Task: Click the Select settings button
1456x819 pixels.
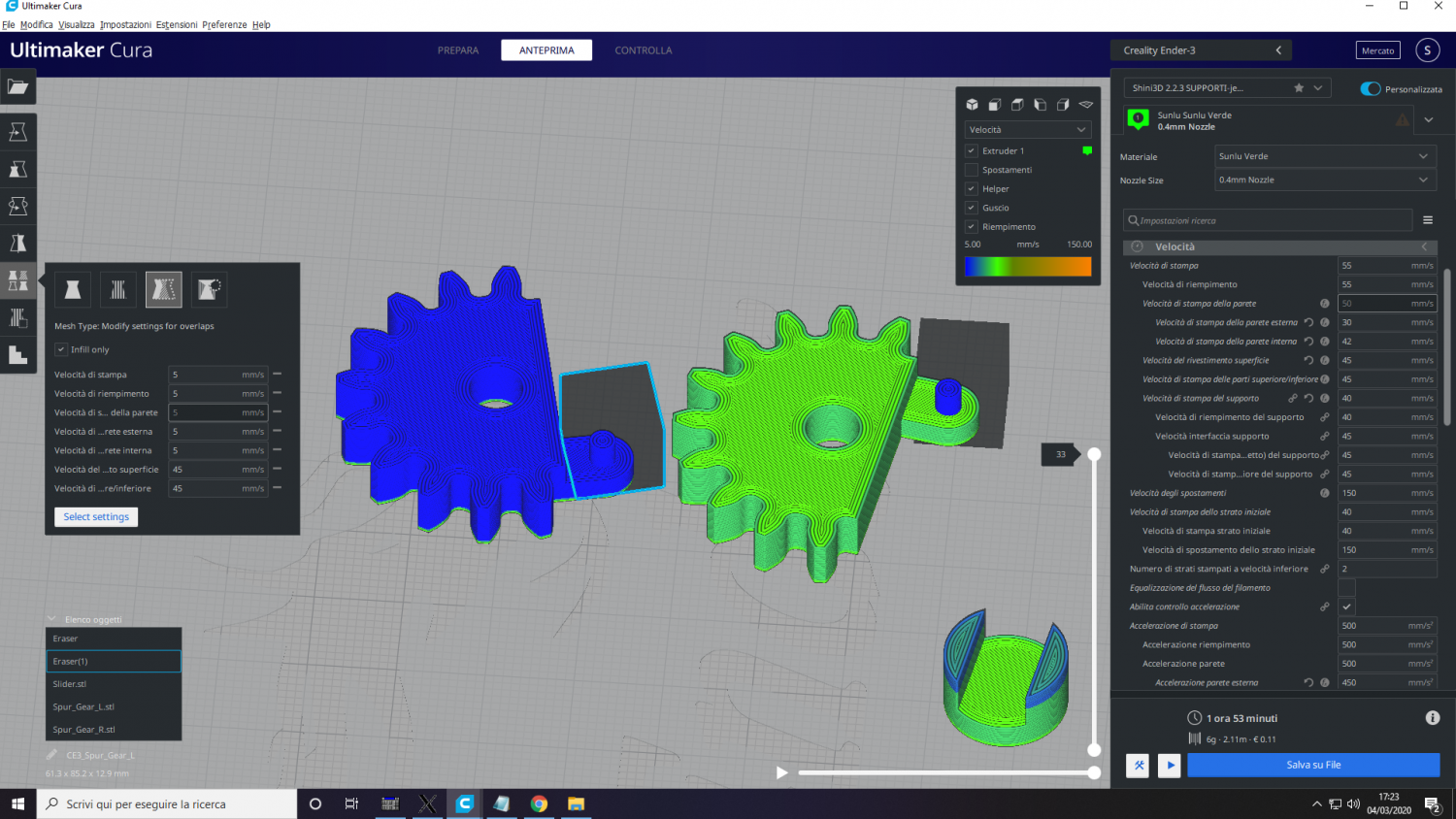Action: pos(96,517)
